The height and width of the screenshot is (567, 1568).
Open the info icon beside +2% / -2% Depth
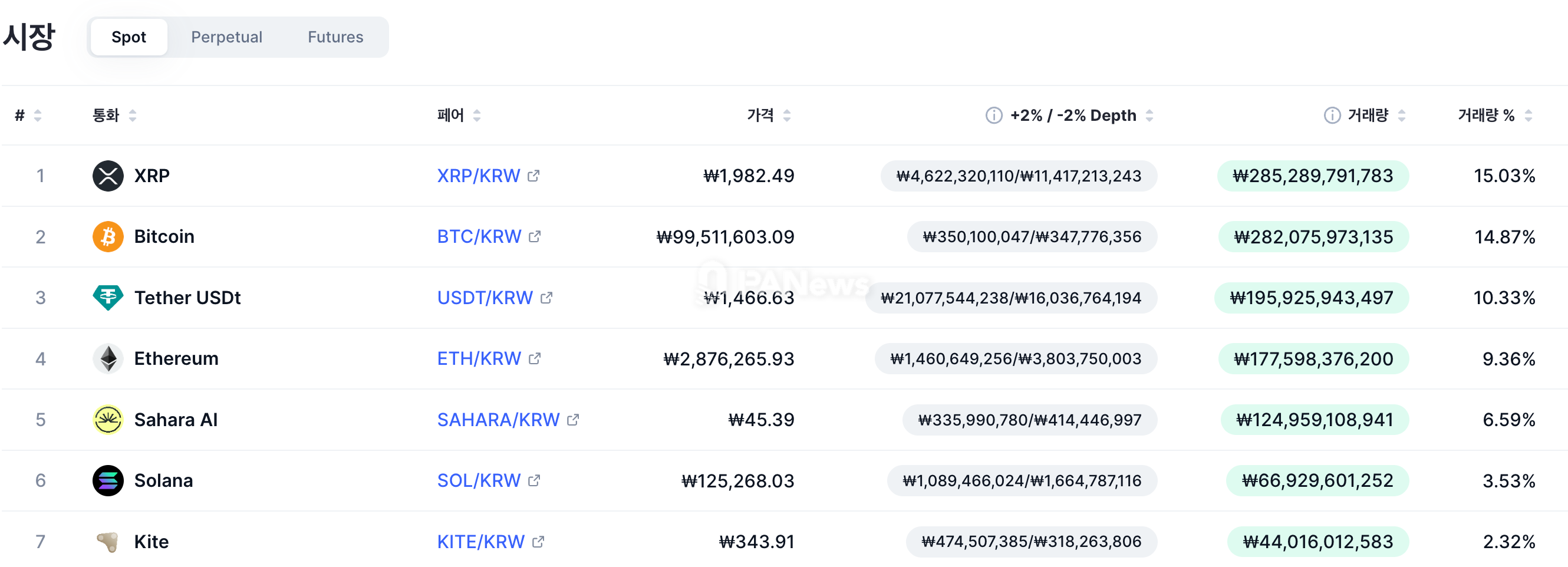tap(993, 115)
